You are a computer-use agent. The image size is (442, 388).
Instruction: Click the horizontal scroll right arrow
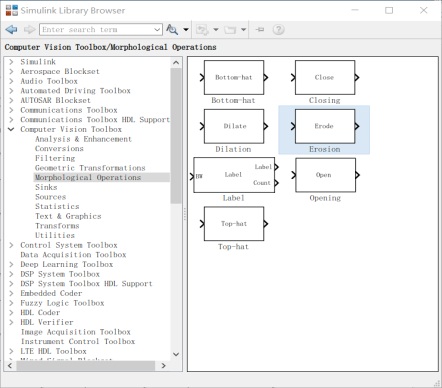tap(163, 366)
